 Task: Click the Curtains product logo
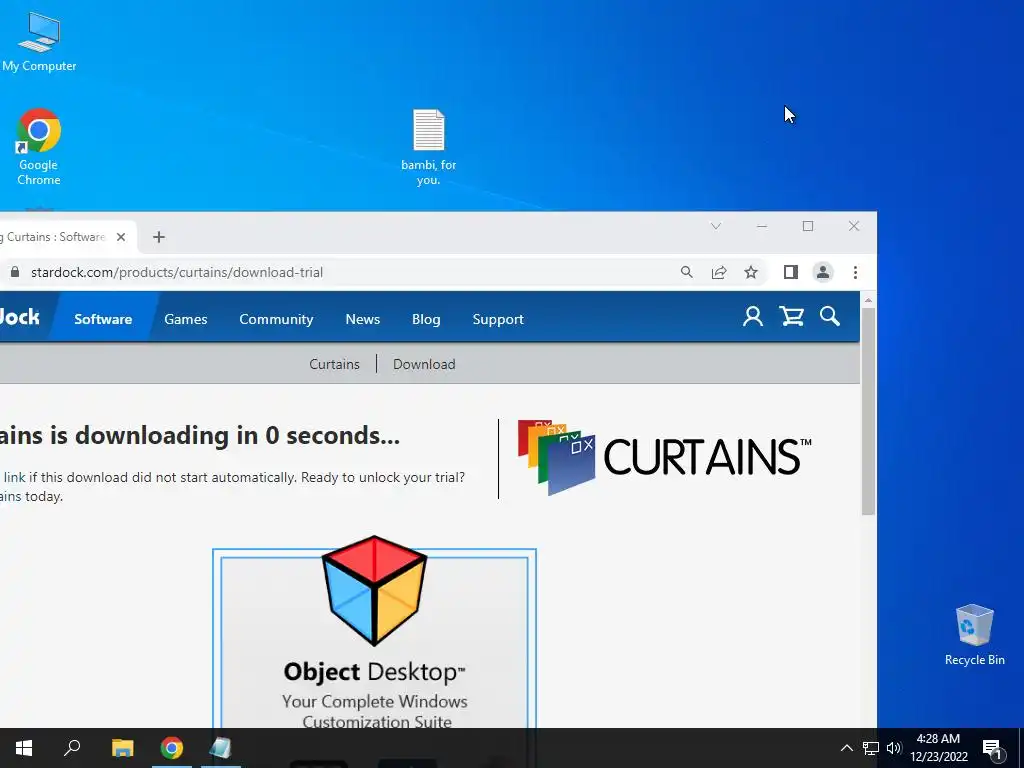click(x=664, y=457)
